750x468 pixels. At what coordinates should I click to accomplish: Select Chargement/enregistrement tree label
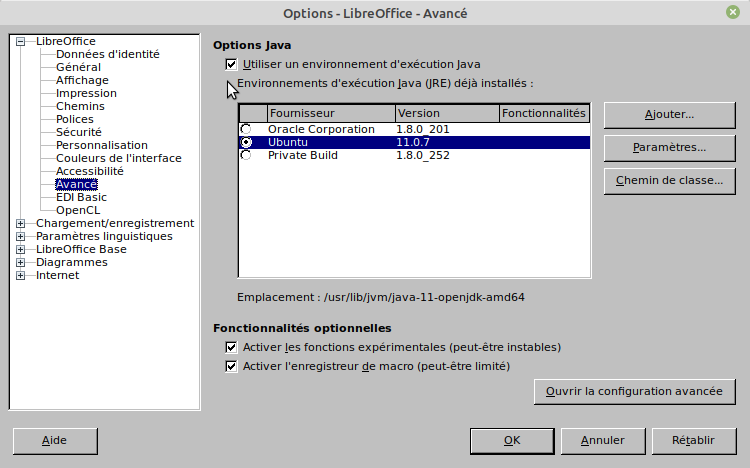tap(115, 223)
